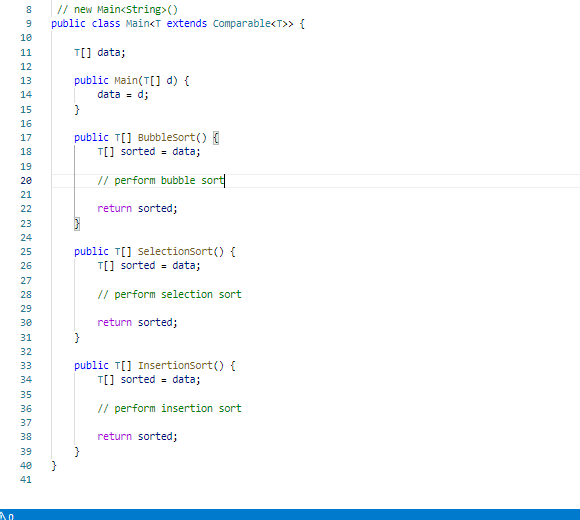
Task: Click the 'BubbleSort()' method name
Action: (x=172, y=138)
